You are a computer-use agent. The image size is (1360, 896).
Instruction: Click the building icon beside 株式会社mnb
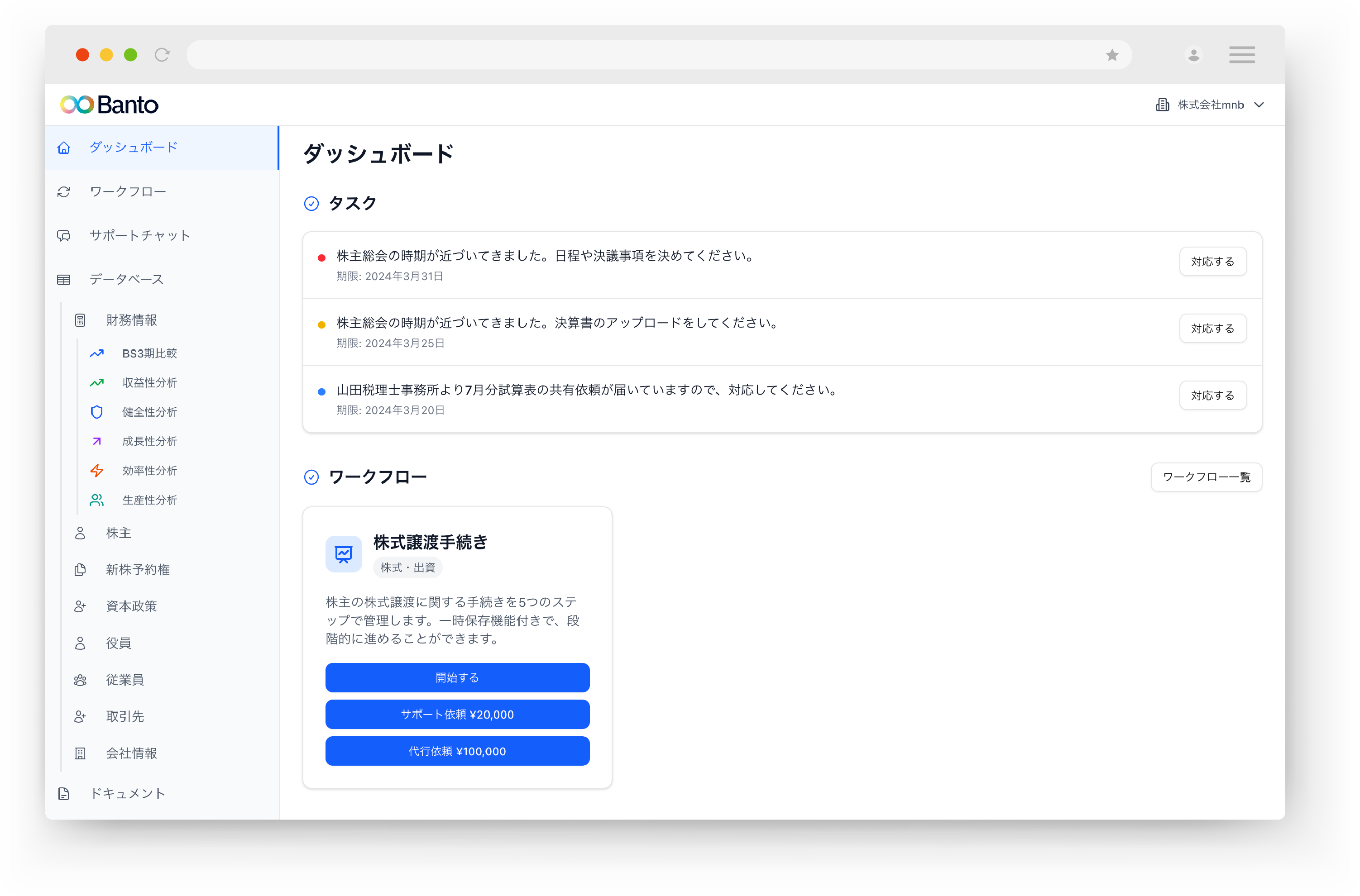[x=1162, y=105]
